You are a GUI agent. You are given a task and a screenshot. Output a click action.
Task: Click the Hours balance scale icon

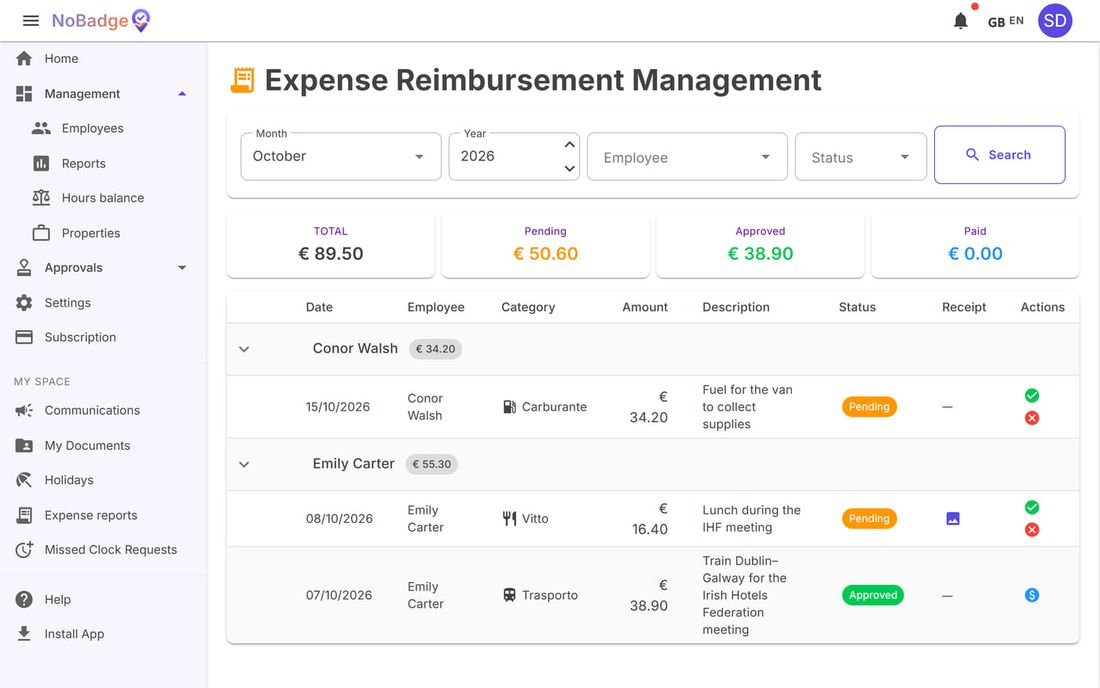41,198
